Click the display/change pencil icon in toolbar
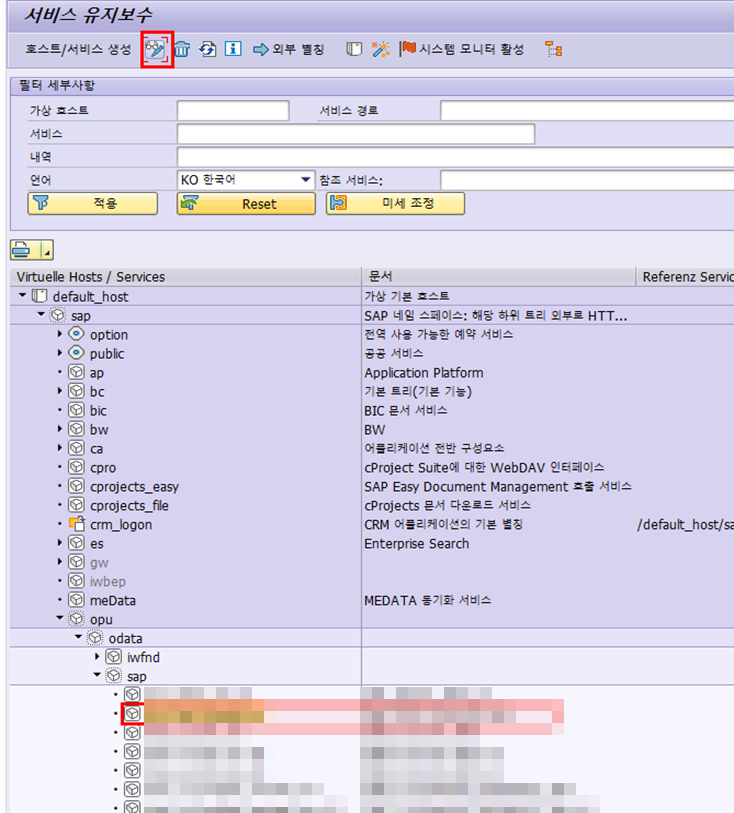This screenshot has width=734, height=813. click(156, 49)
